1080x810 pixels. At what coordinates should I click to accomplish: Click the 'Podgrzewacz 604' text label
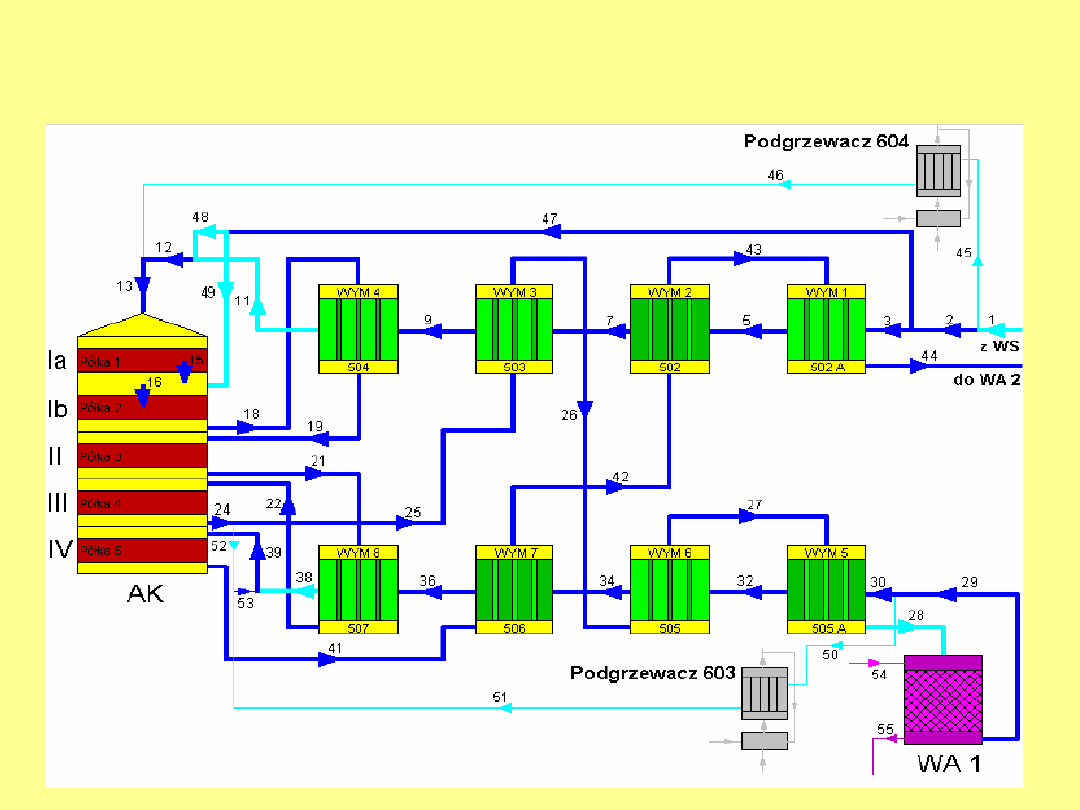[826, 142]
